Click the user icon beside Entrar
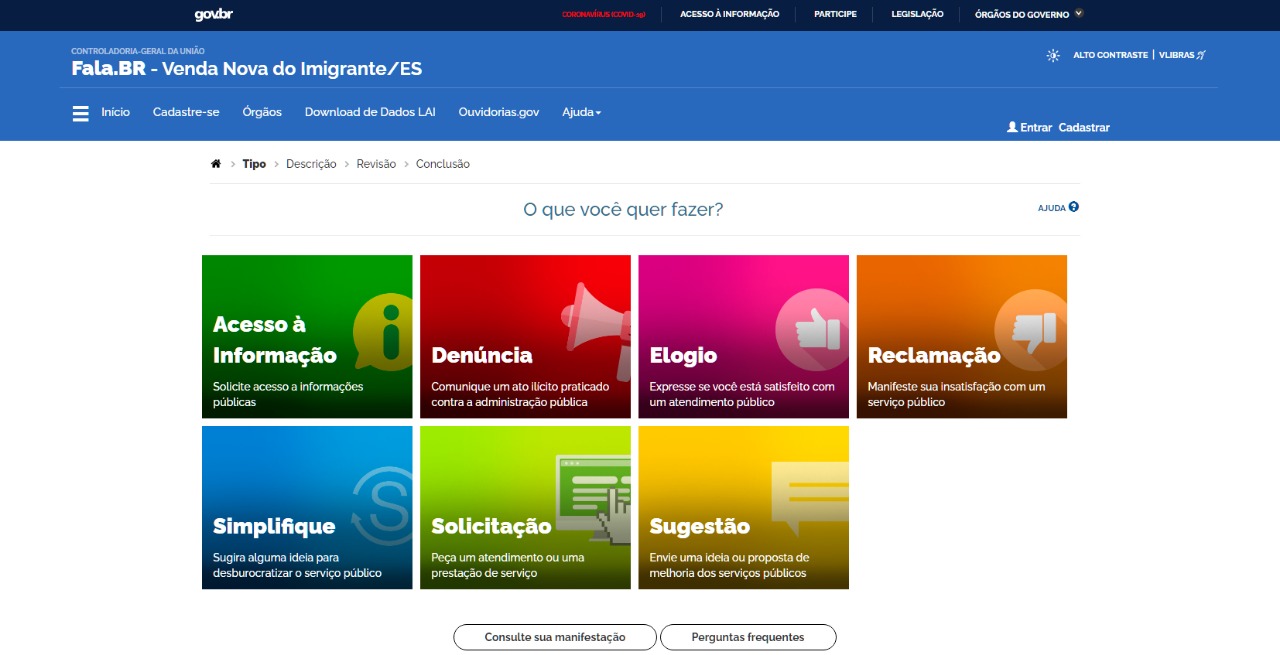Viewport: 1280px width, 655px height. pyautogui.click(x=1012, y=127)
